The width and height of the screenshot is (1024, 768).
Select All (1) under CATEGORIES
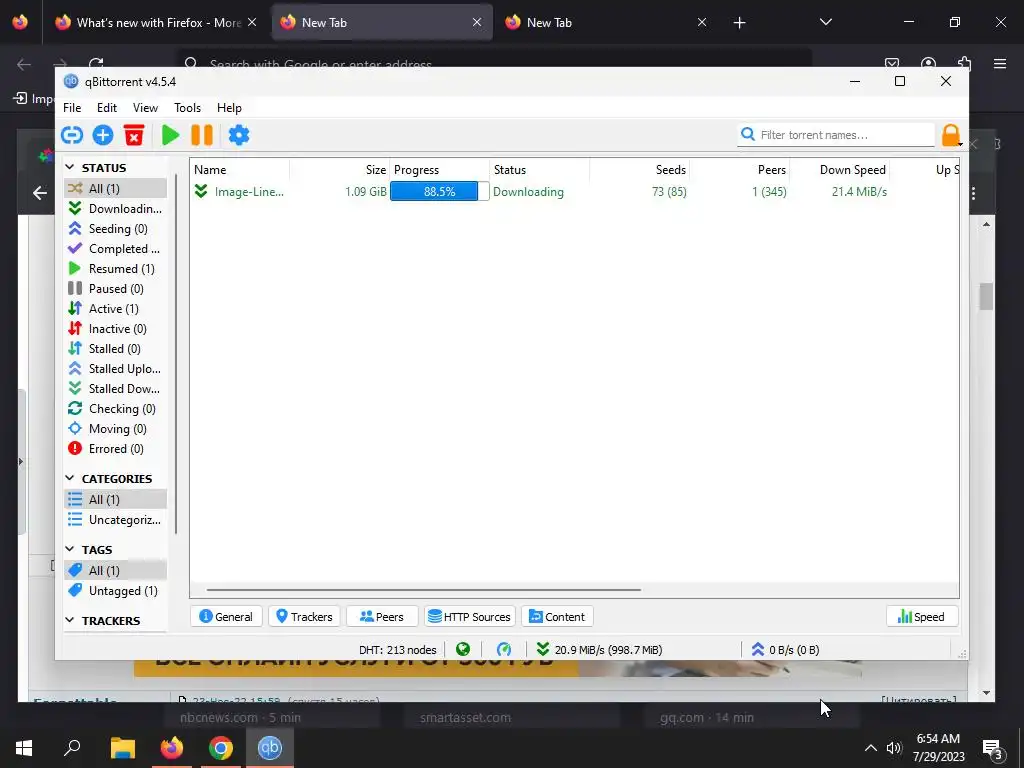116,500
